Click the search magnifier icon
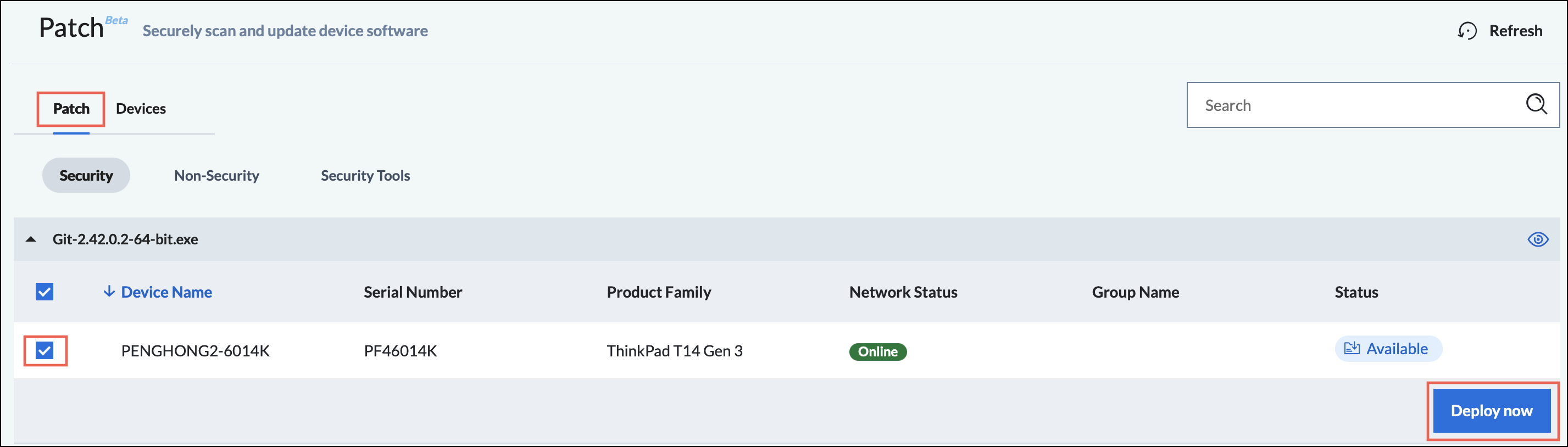Image resolution: width=1568 pixels, height=447 pixels. point(1536,104)
